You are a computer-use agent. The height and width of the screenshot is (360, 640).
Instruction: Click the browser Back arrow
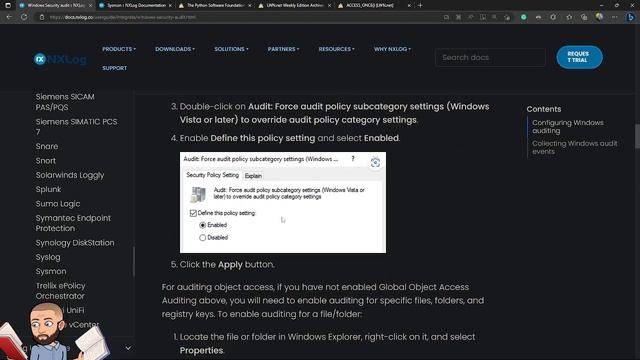tap(9, 17)
